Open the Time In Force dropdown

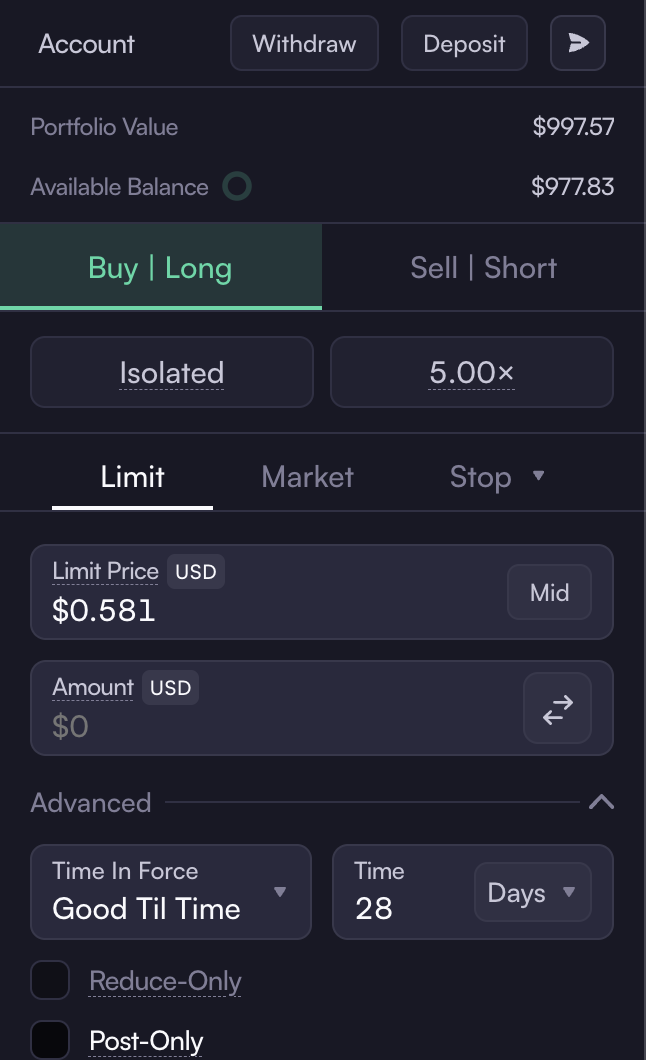(x=171, y=892)
